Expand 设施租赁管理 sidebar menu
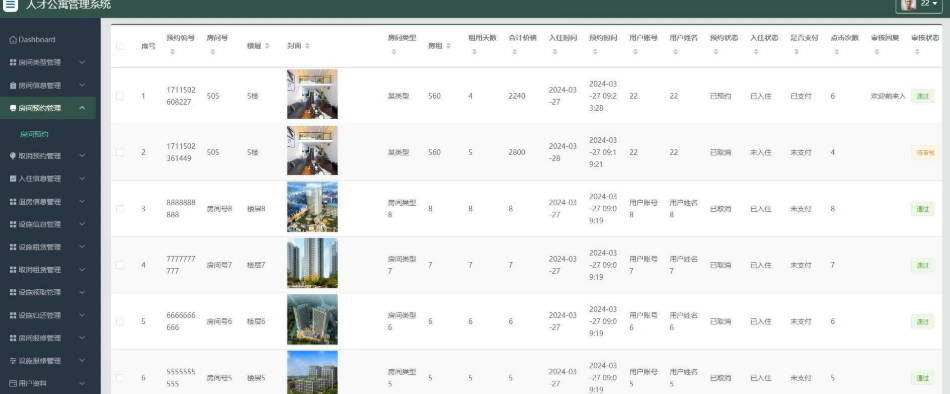The height and width of the screenshot is (394, 950). tap(47, 247)
